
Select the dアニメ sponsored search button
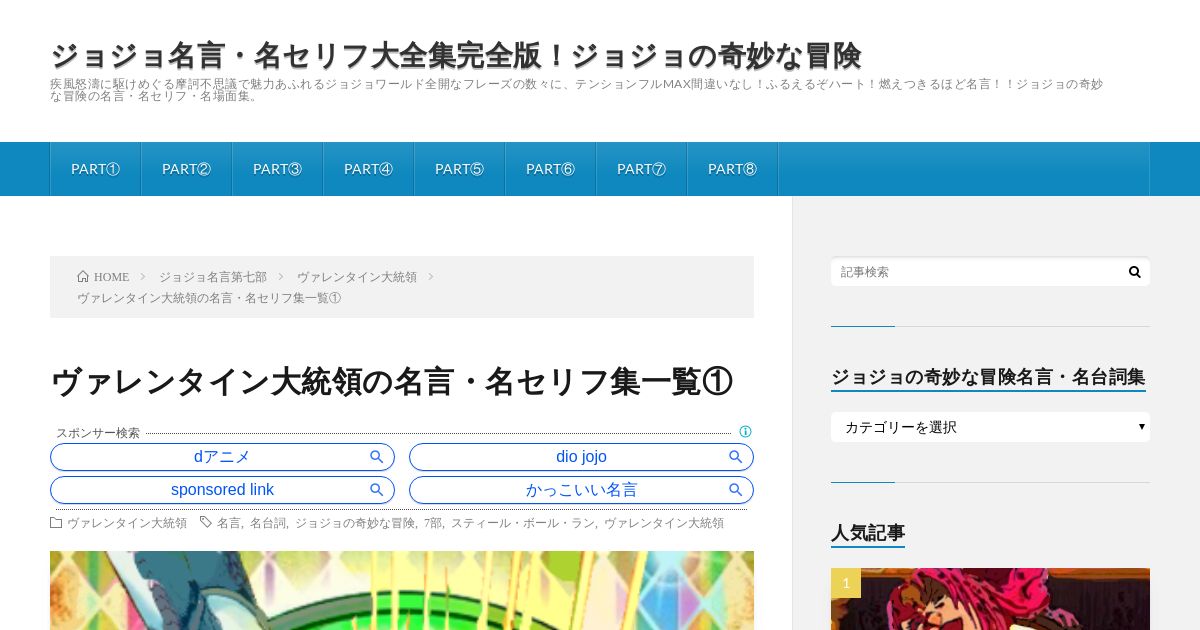click(222, 457)
